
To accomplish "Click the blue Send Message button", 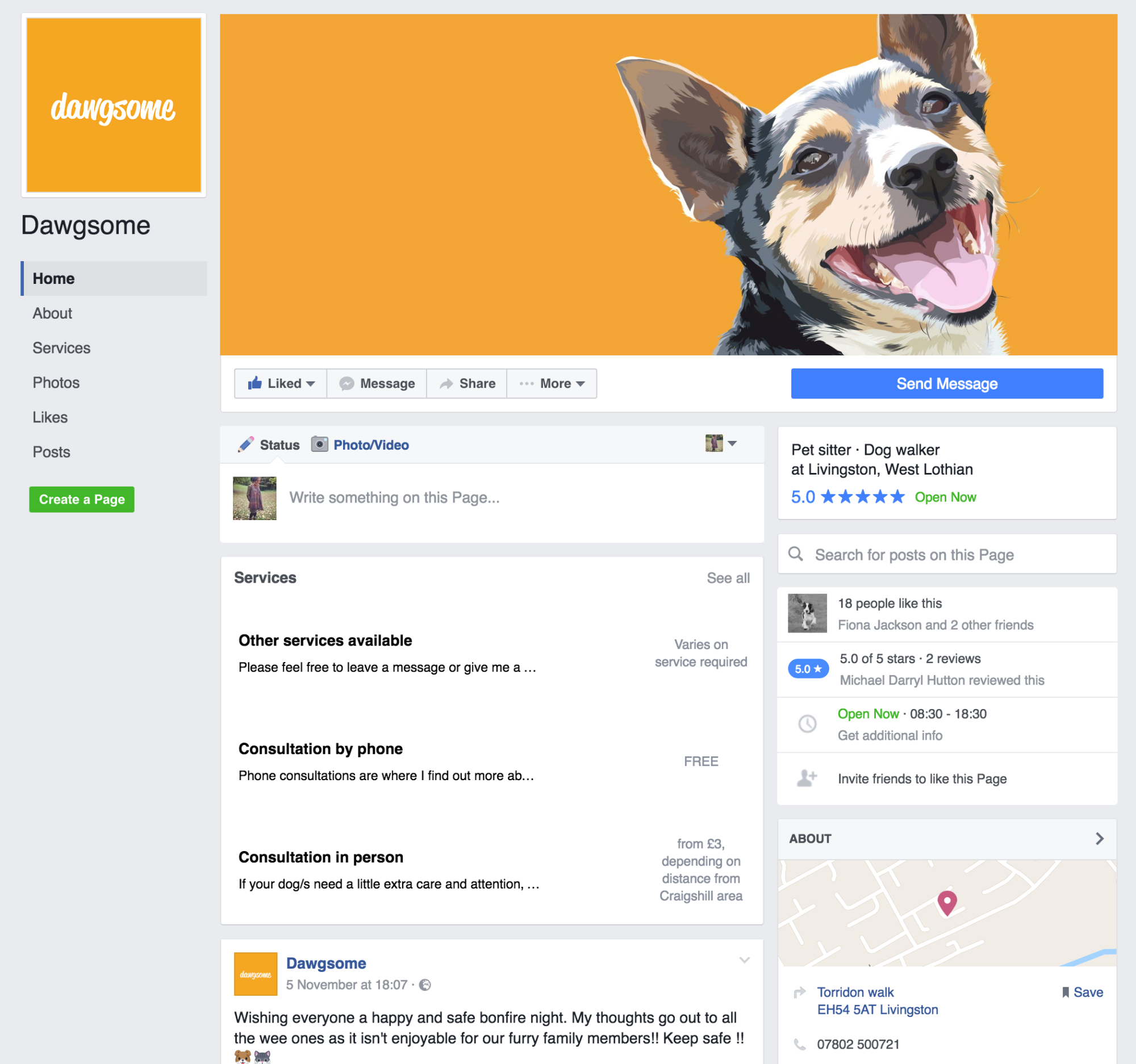I will pos(947,383).
